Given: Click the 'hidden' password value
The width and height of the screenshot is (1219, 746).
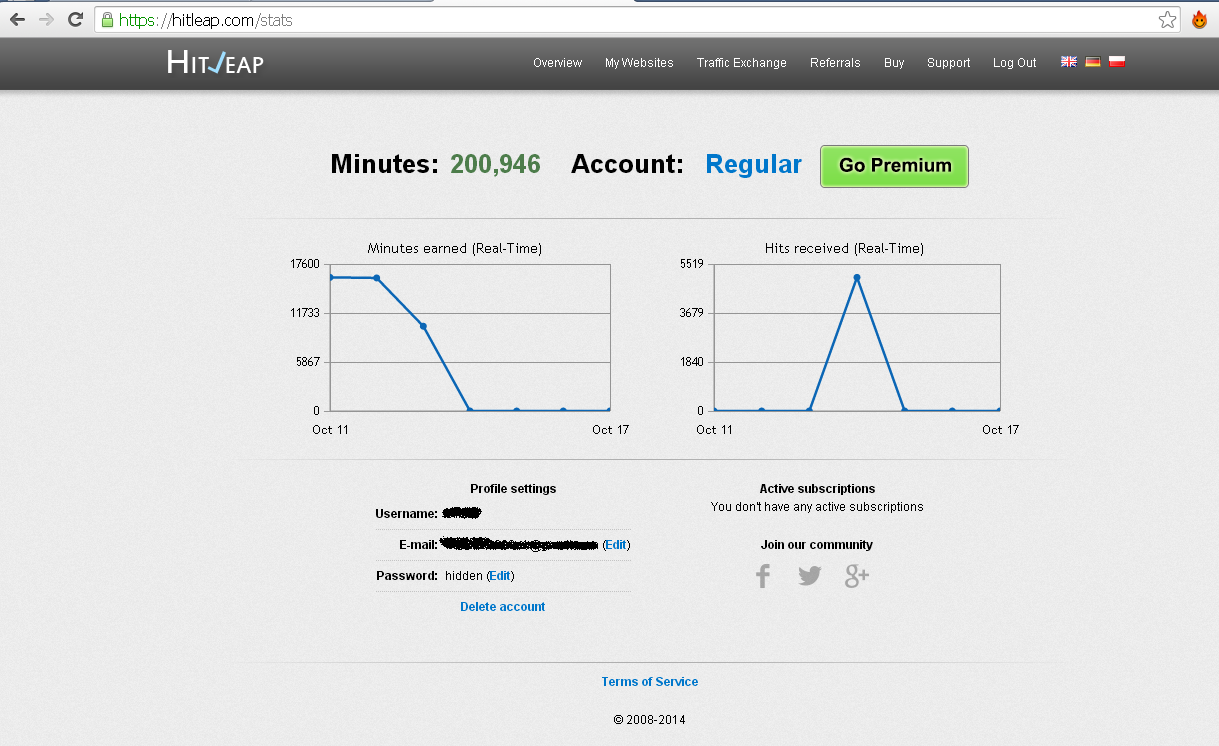Looking at the screenshot, I should [464, 576].
